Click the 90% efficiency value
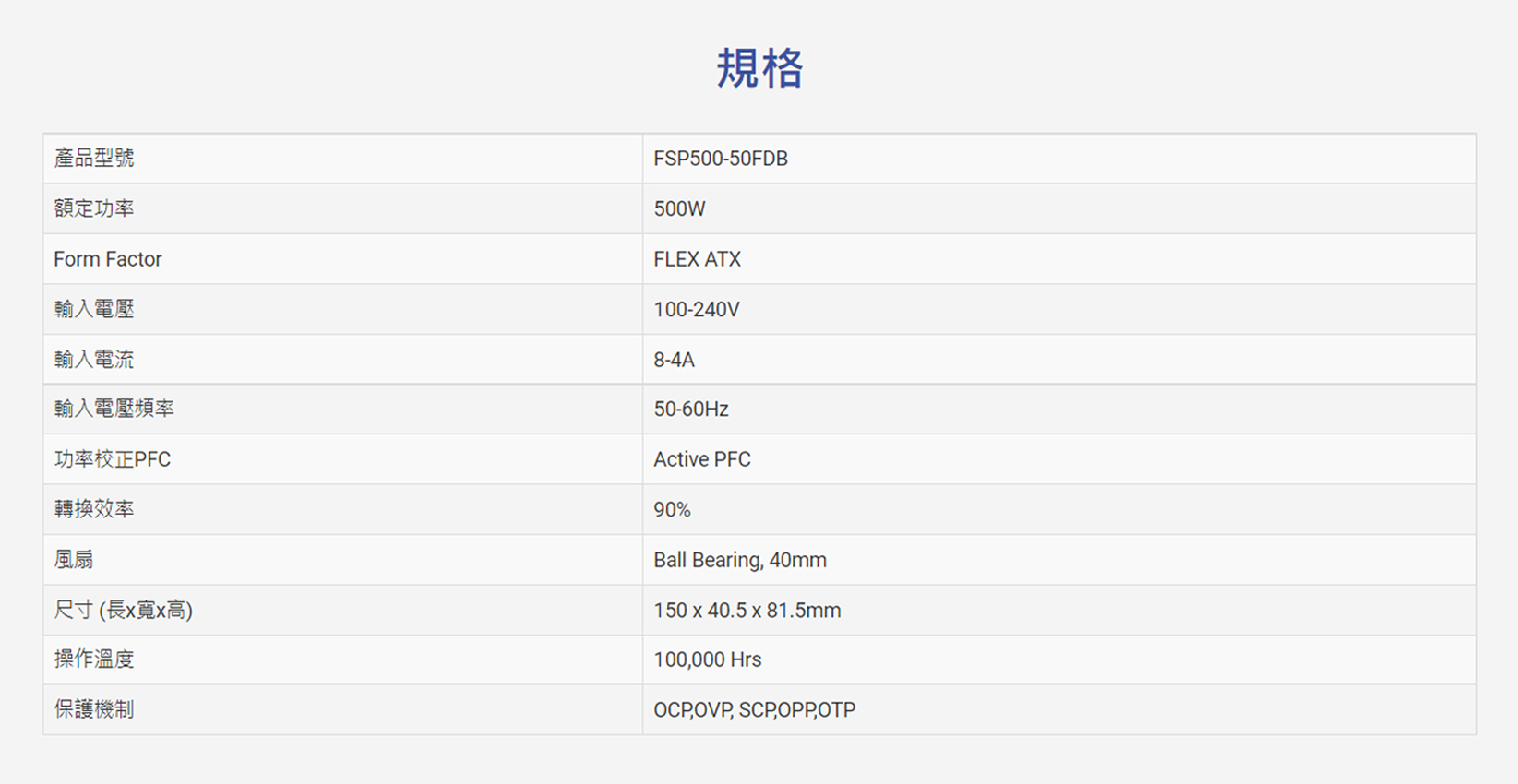The image size is (1518, 784). (x=672, y=510)
